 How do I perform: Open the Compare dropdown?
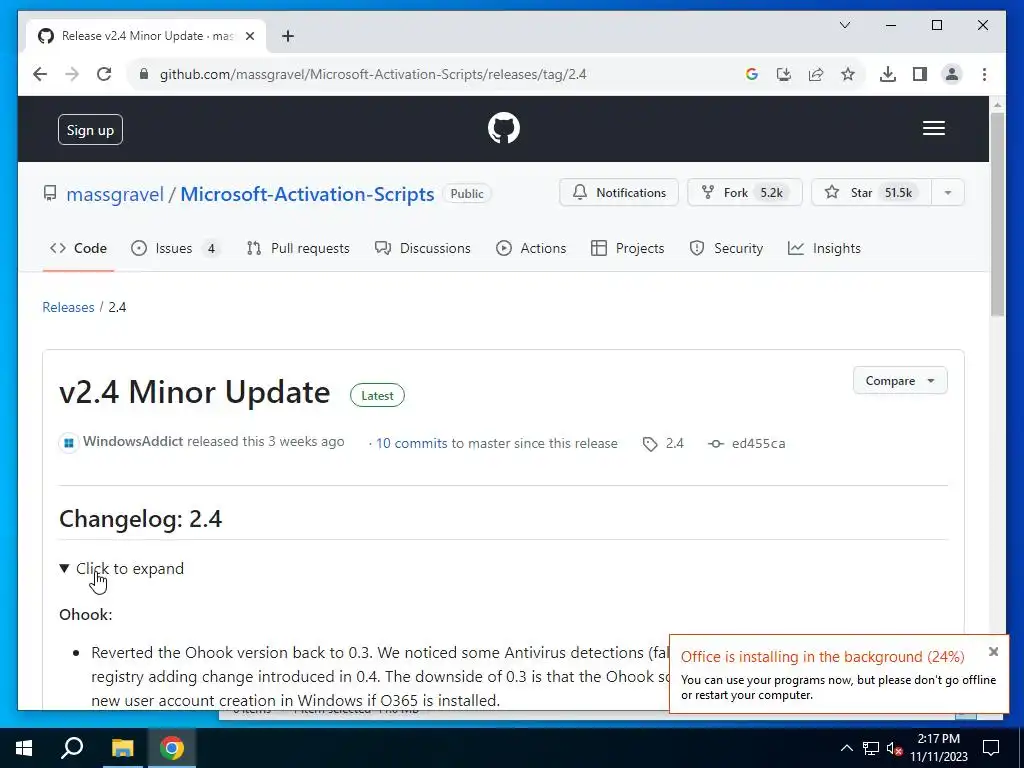tap(900, 381)
